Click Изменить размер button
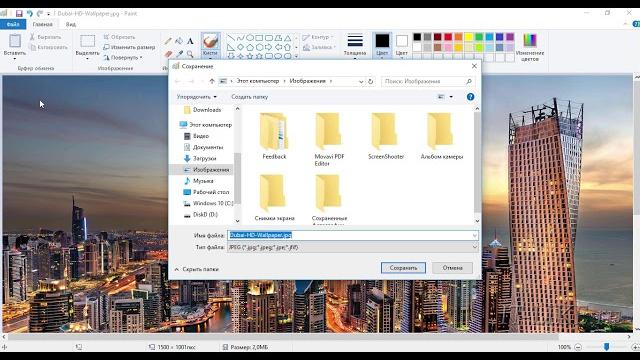This screenshot has width=640, height=360. pos(129,47)
